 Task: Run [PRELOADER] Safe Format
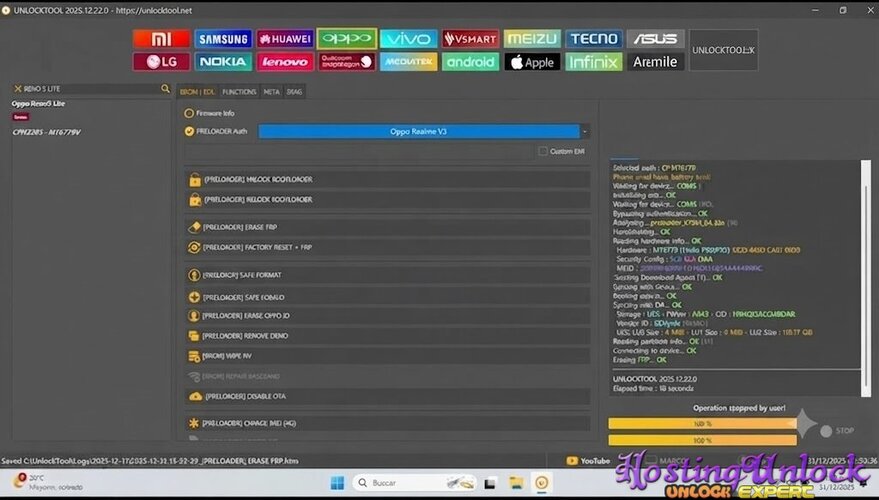(387, 275)
